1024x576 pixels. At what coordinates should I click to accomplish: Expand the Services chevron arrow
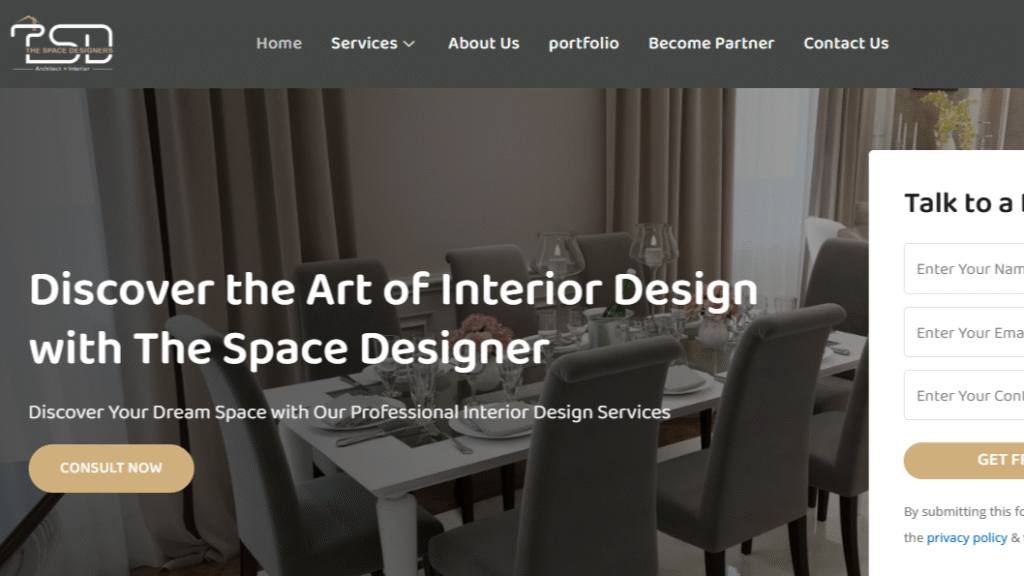point(409,44)
